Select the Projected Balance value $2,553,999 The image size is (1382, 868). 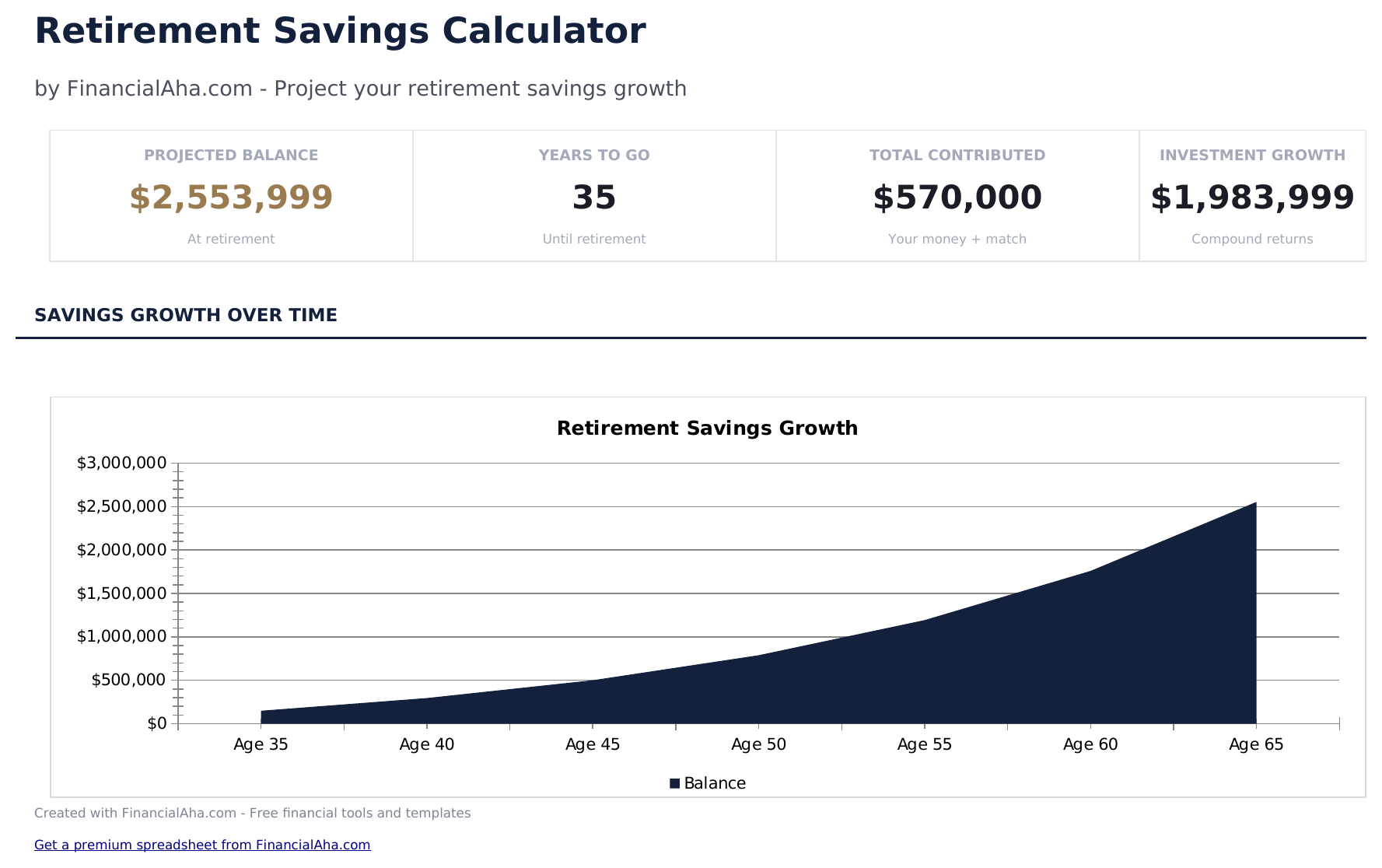(231, 198)
